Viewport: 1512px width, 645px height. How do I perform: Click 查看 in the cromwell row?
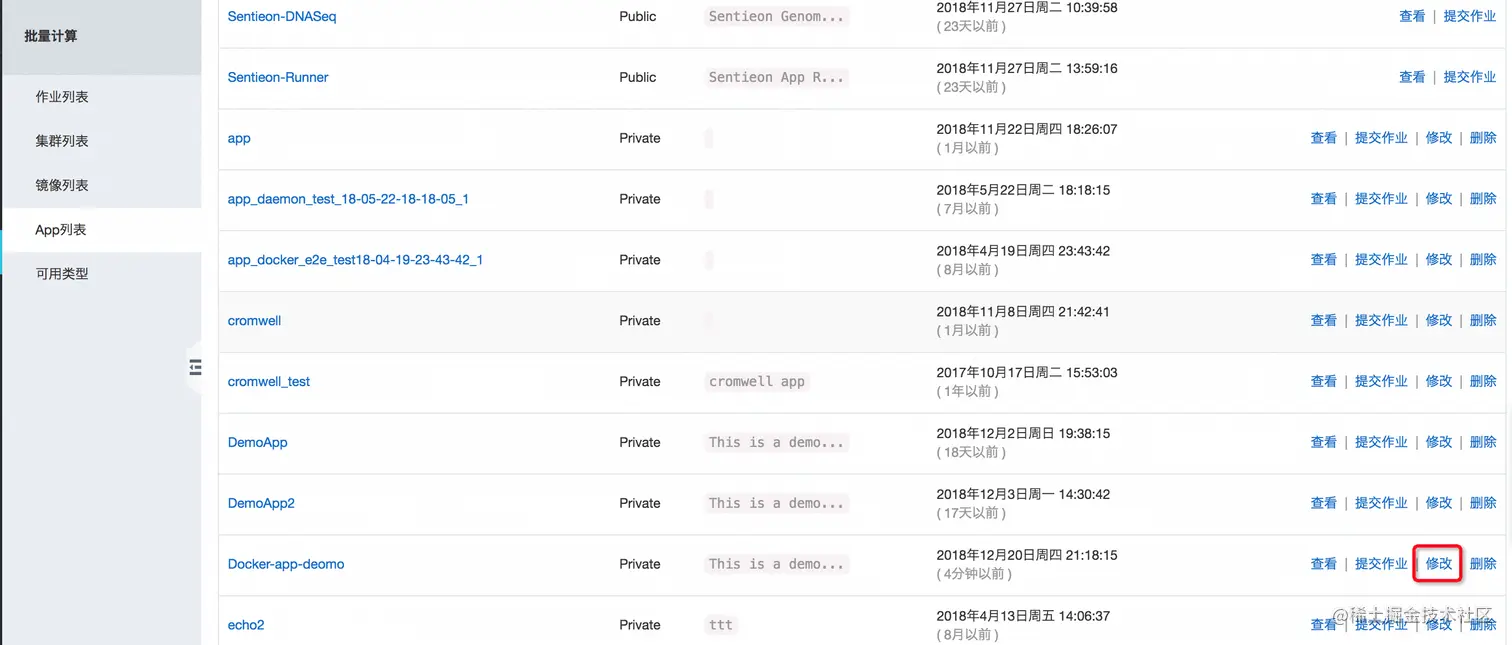(1324, 321)
